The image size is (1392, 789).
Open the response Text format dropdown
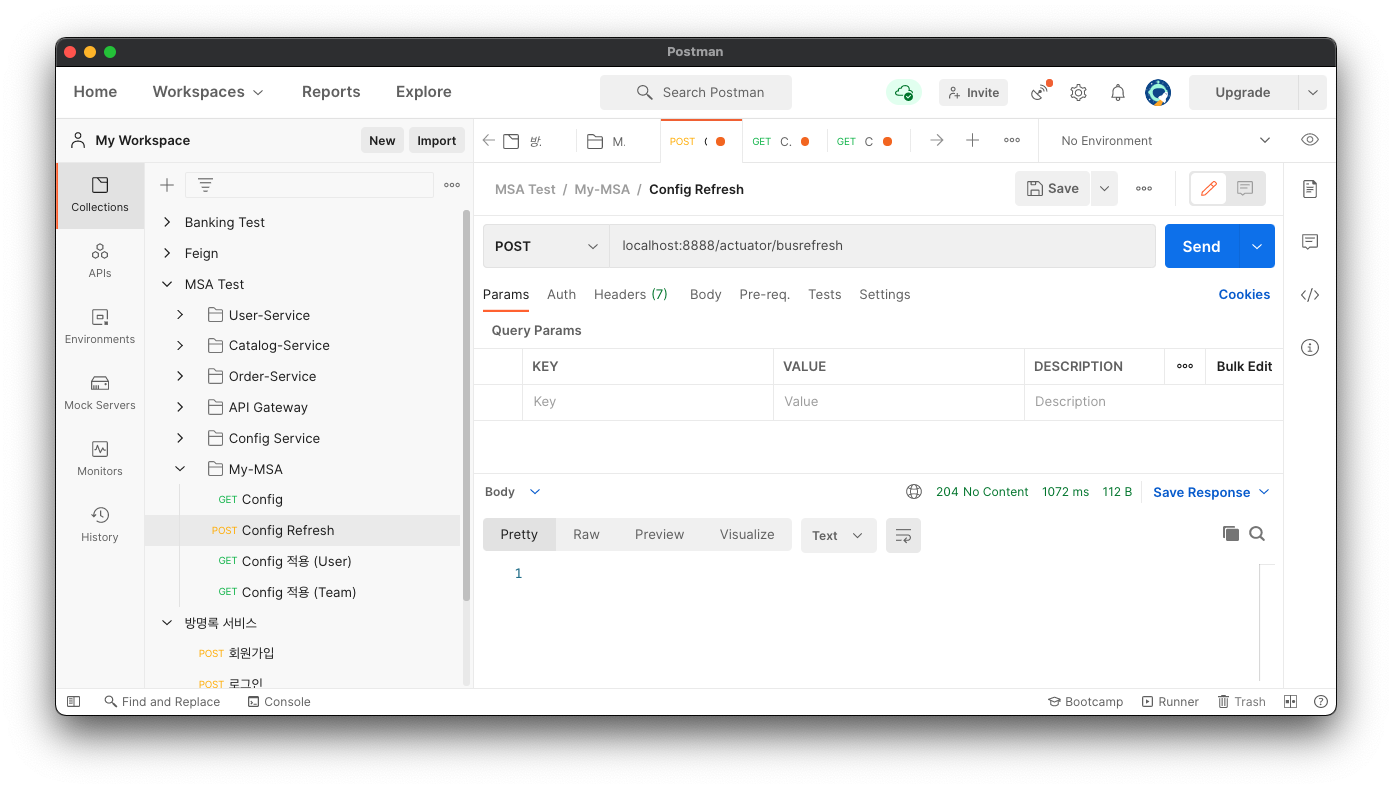tap(838, 535)
